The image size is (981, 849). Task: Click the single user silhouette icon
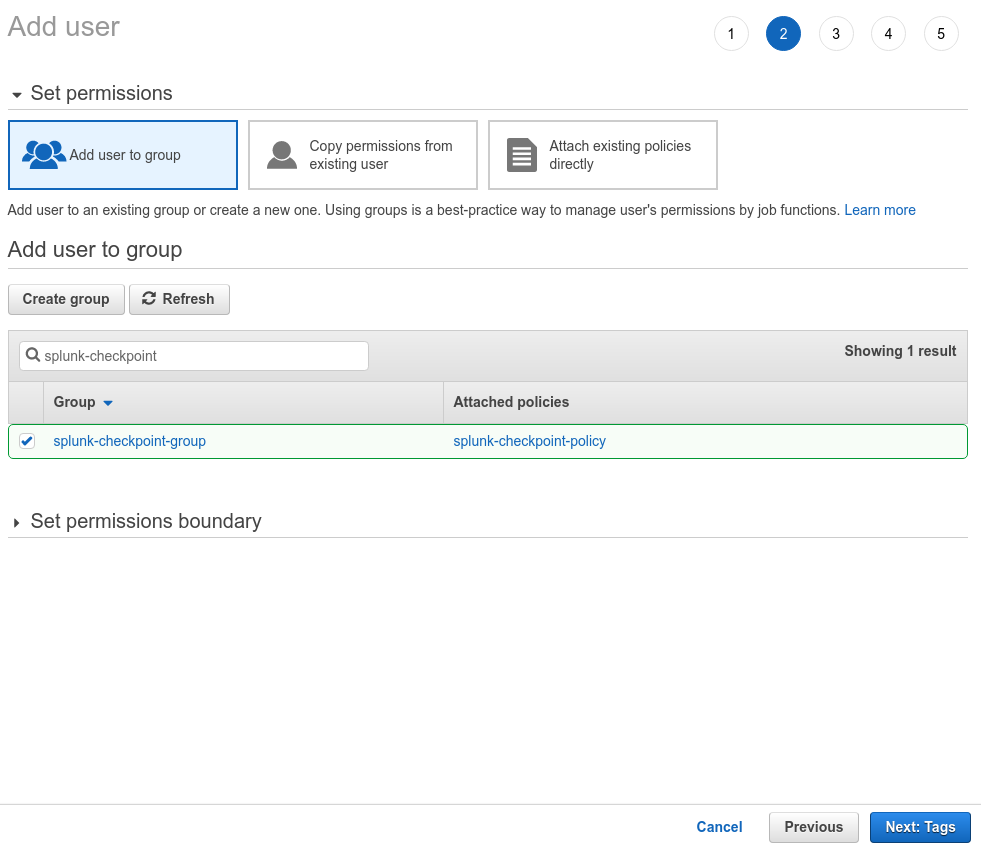(x=282, y=155)
